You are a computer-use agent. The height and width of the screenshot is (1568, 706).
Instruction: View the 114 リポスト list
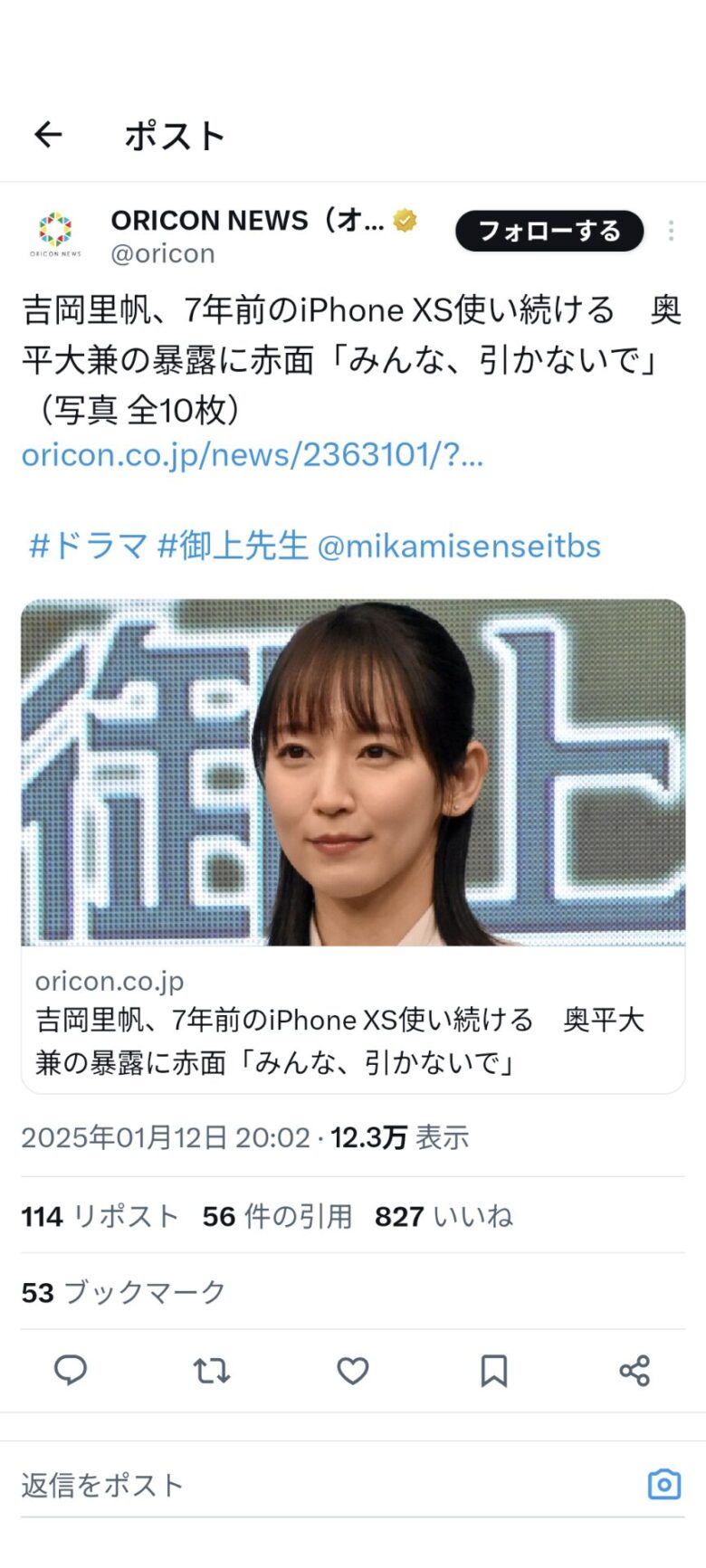click(x=100, y=1216)
